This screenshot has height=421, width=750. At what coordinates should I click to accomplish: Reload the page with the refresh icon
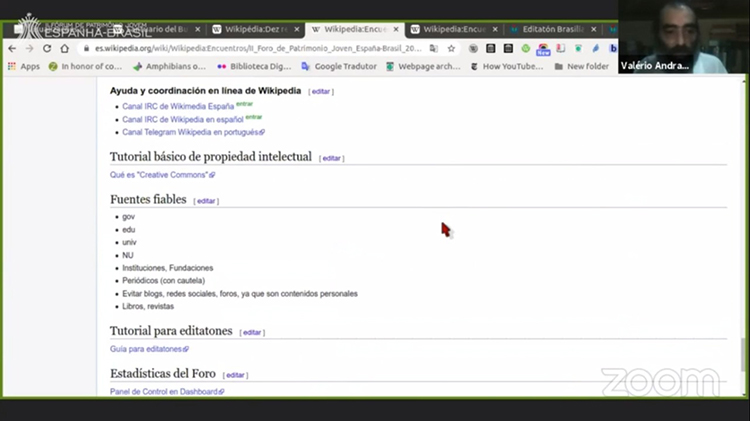47,48
